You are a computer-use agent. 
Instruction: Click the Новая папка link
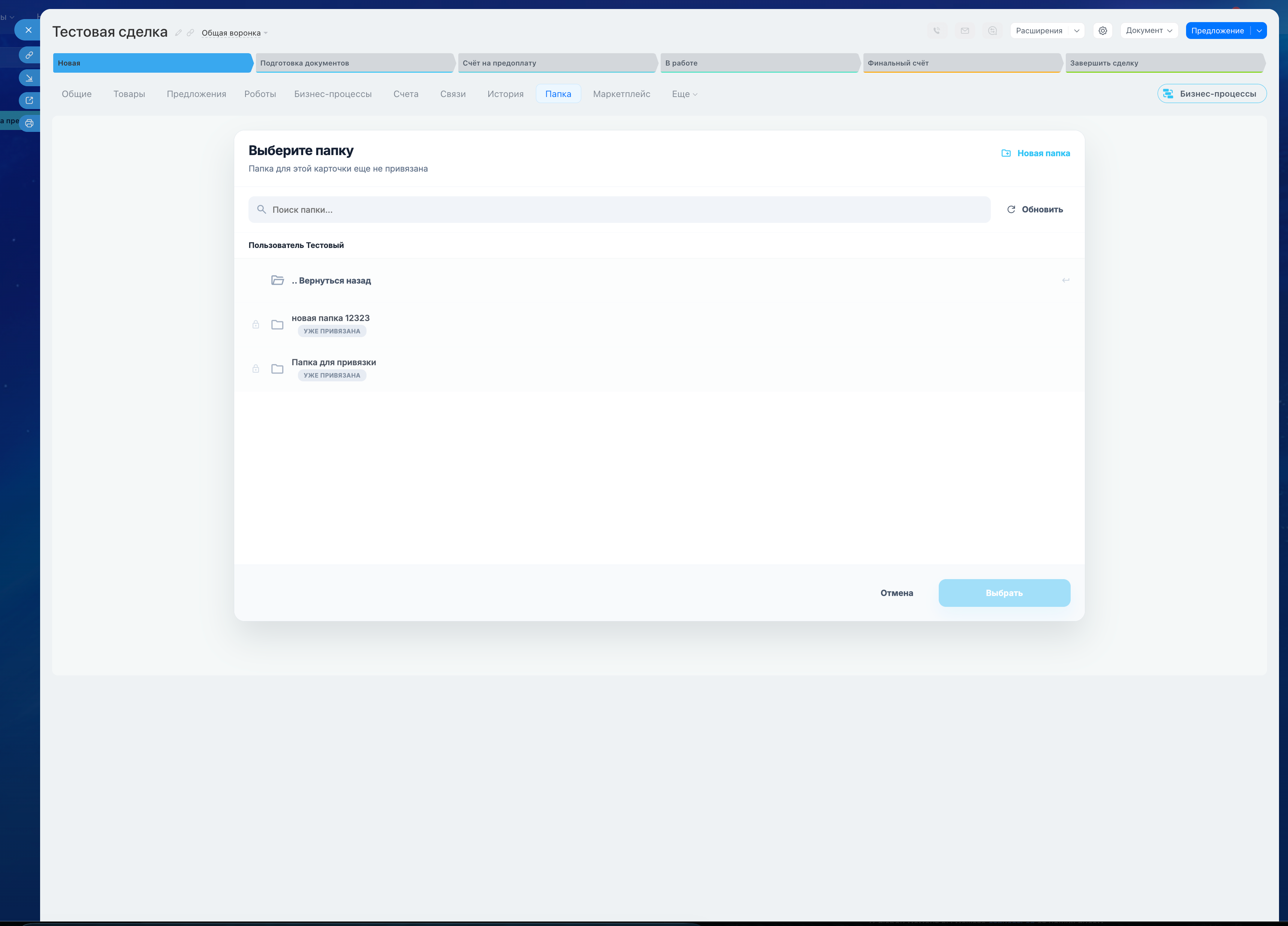point(1036,153)
